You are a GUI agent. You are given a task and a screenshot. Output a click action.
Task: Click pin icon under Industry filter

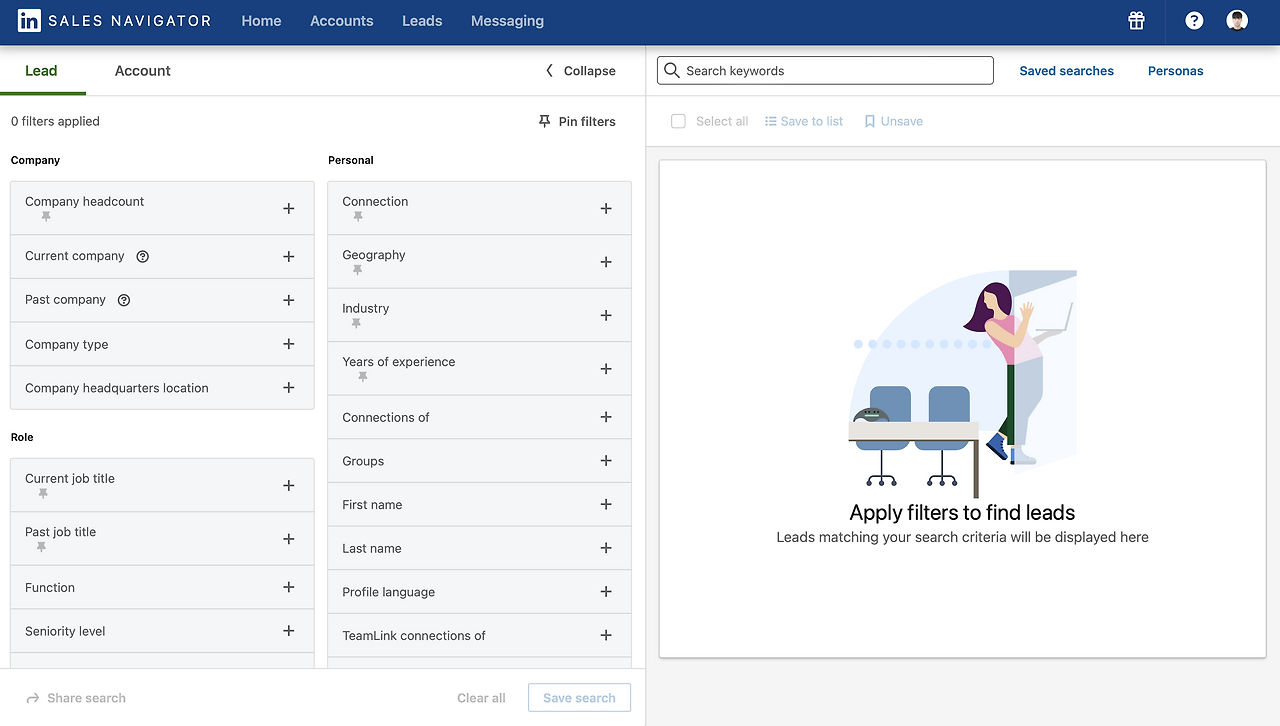(x=356, y=324)
